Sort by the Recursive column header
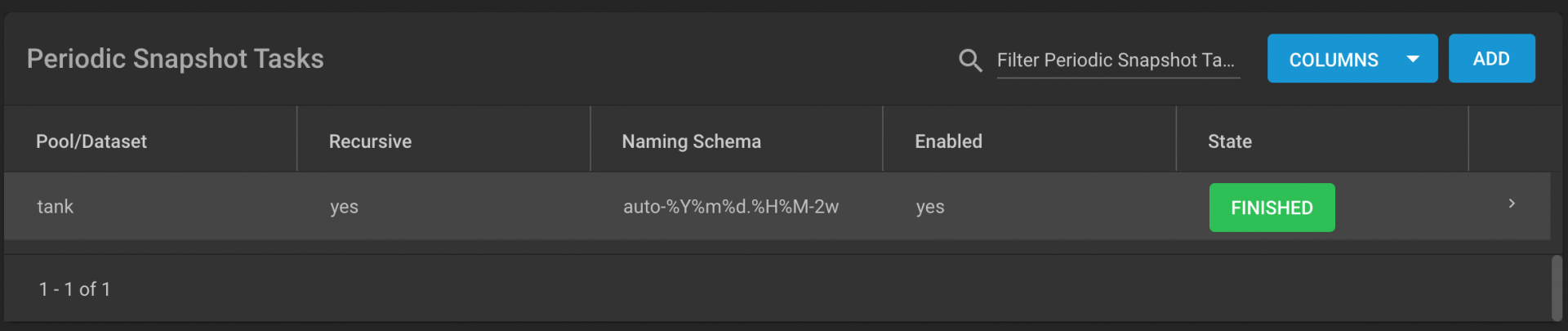Viewport: 1568px width, 331px height. (x=370, y=141)
